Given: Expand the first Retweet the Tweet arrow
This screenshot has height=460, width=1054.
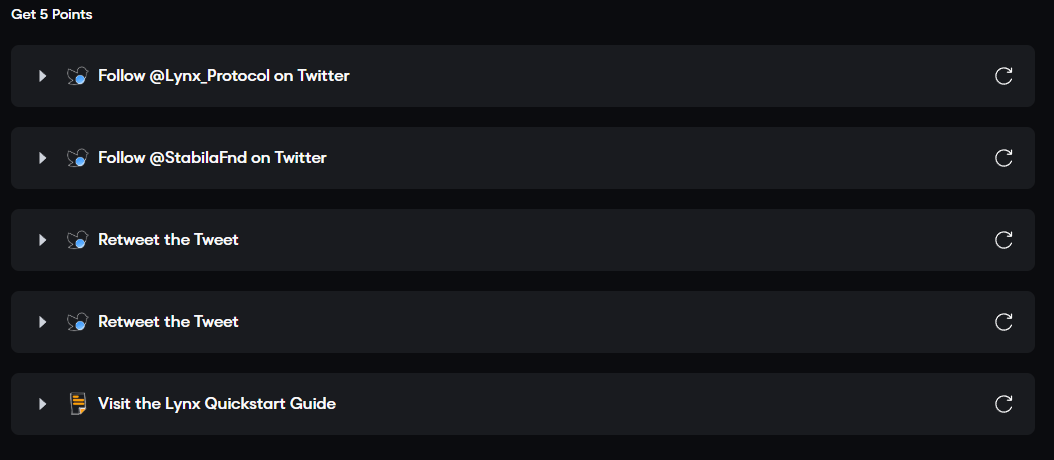Looking at the screenshot, I should (42, 240).
